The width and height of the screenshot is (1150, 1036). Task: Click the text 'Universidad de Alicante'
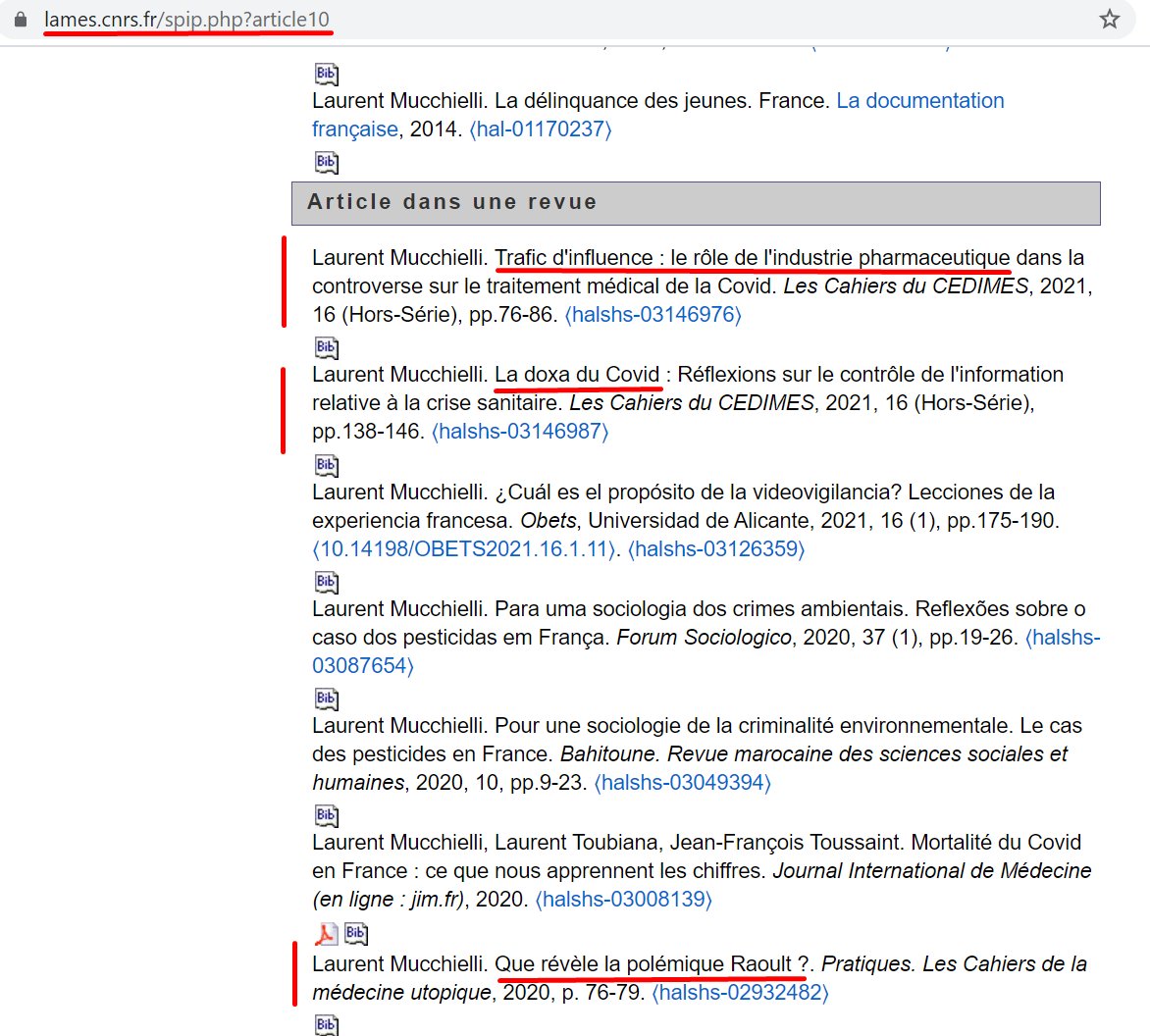(x=699, y=521)
